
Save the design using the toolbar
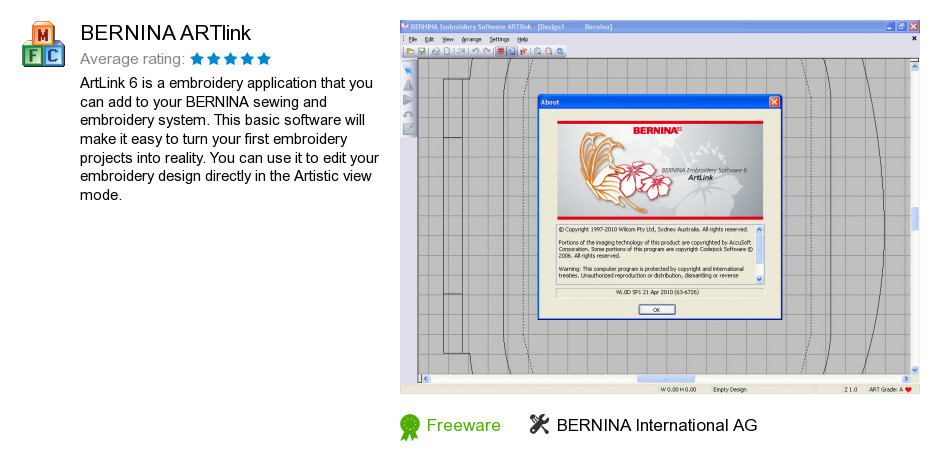pyautogui.click(x=421, y=51)
